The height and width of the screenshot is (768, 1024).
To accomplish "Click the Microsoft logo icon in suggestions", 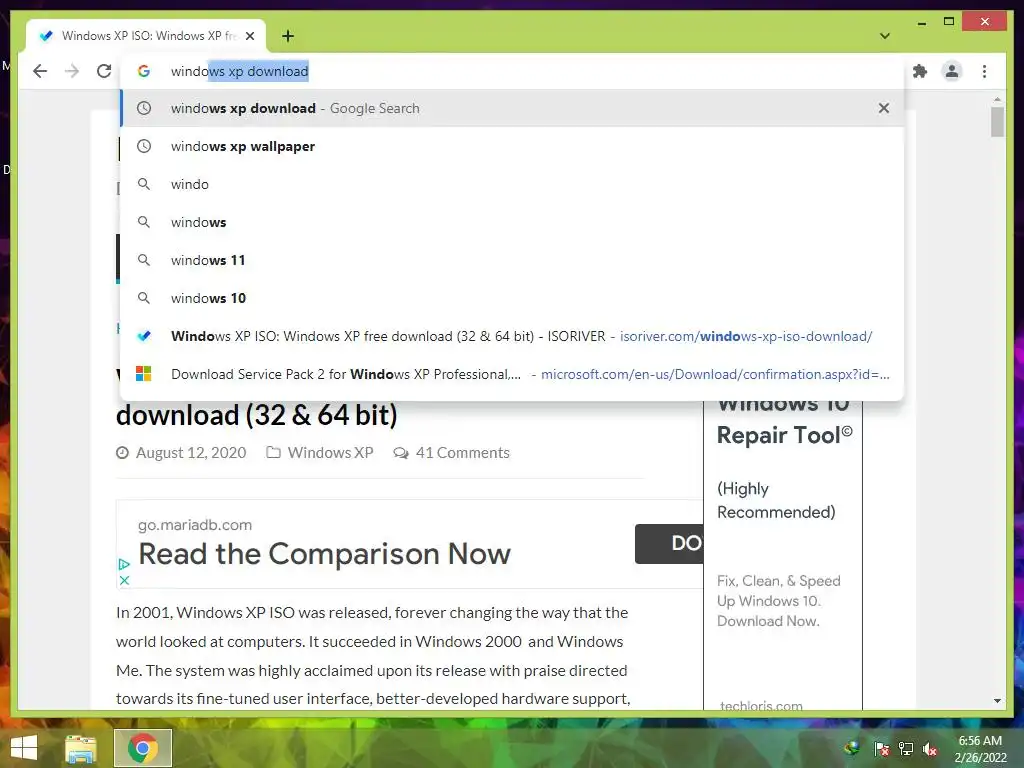I will click(144, 374).
